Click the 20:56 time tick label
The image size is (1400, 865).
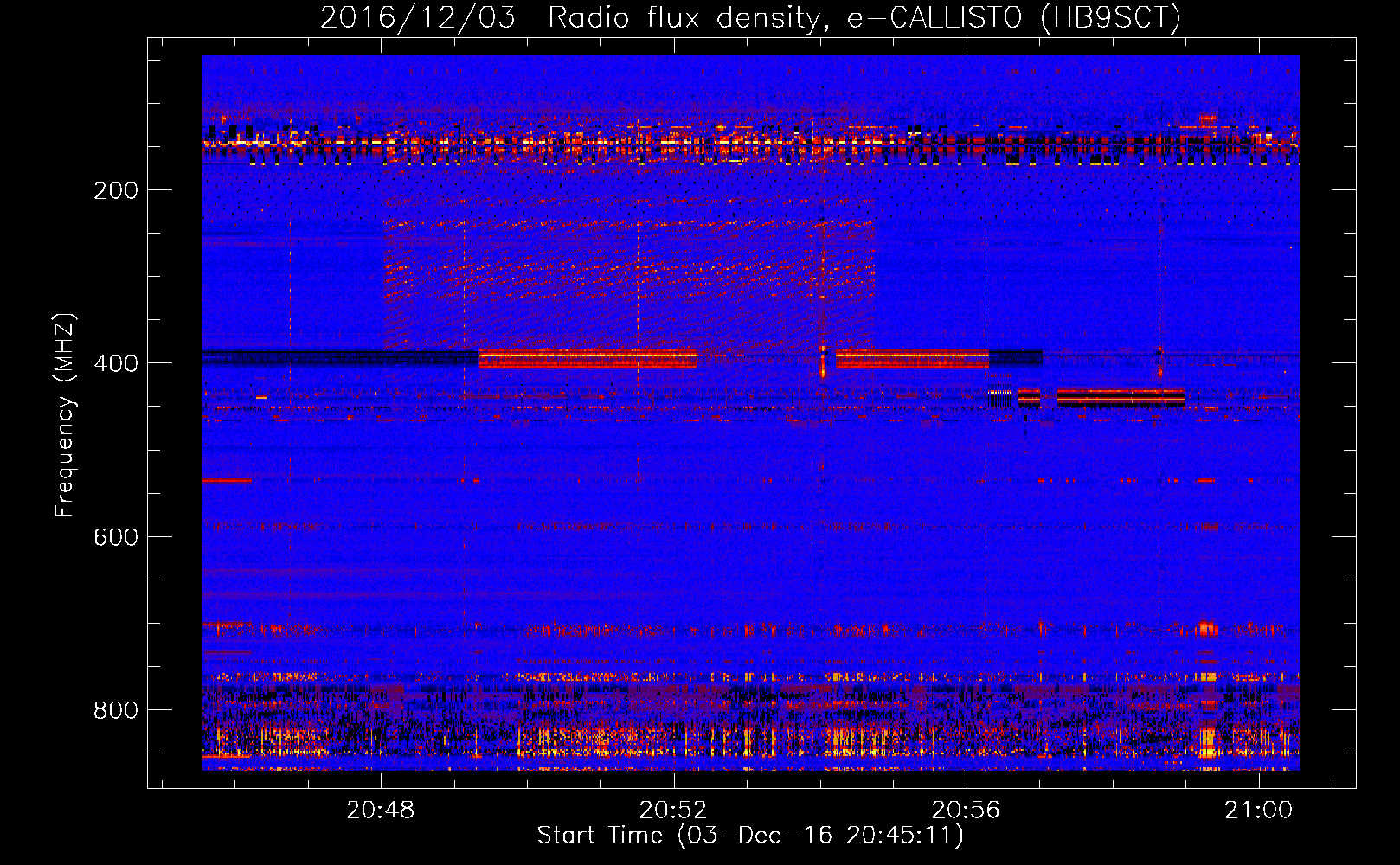click(966, 811)
